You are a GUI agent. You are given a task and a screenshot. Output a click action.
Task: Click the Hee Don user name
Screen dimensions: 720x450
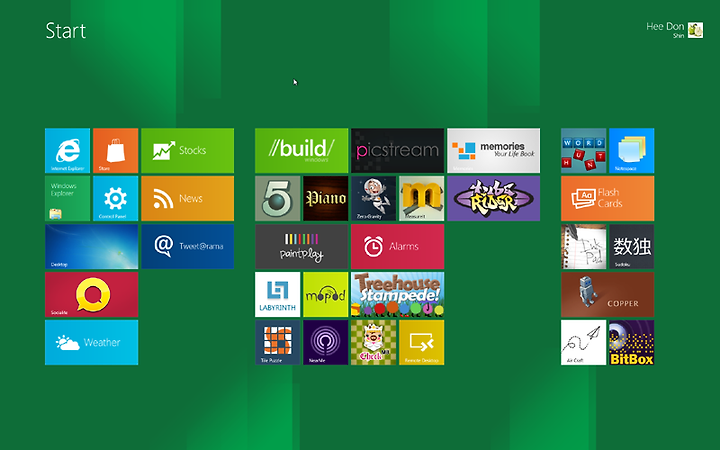[x=665, y=27]
